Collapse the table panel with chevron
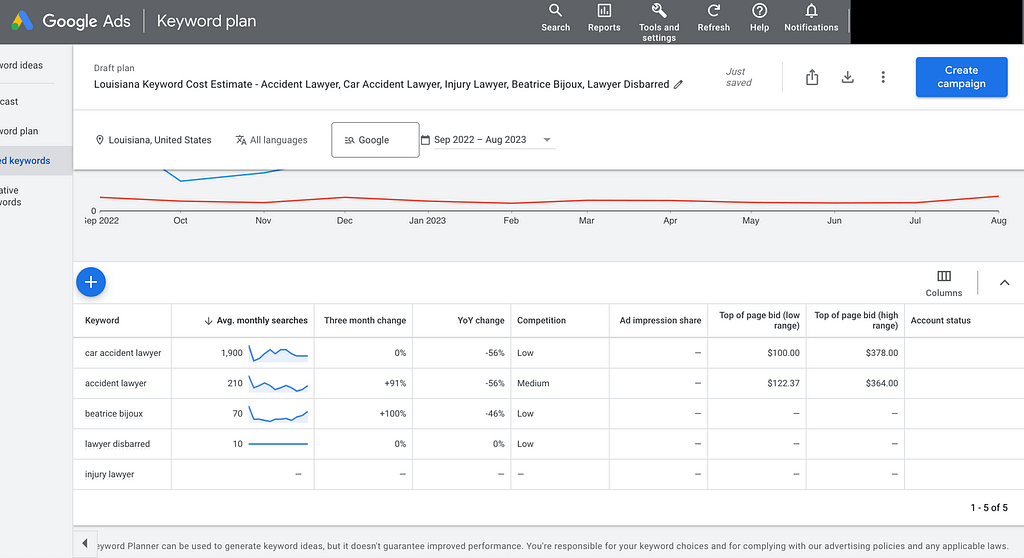 (1004, 283)
